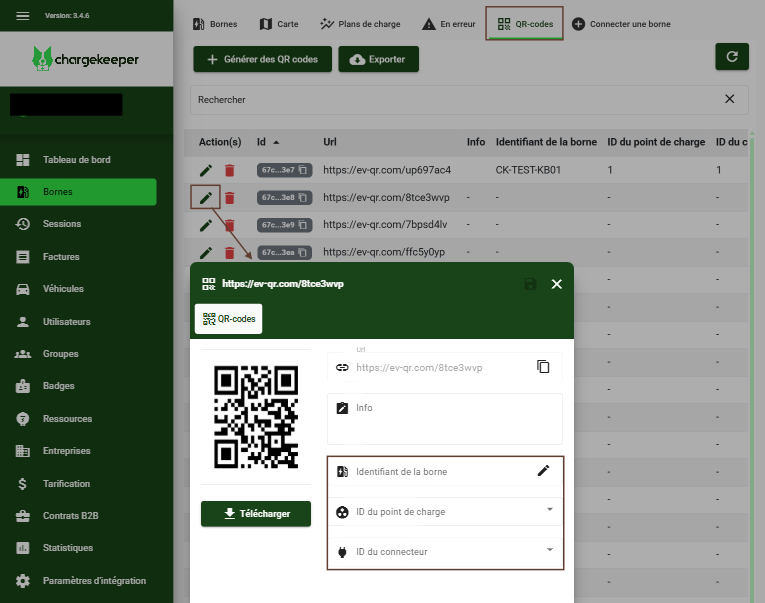765x603 pixels.
Task: Clear the Rechercher field with the X
Action: [x=729, y=99]
